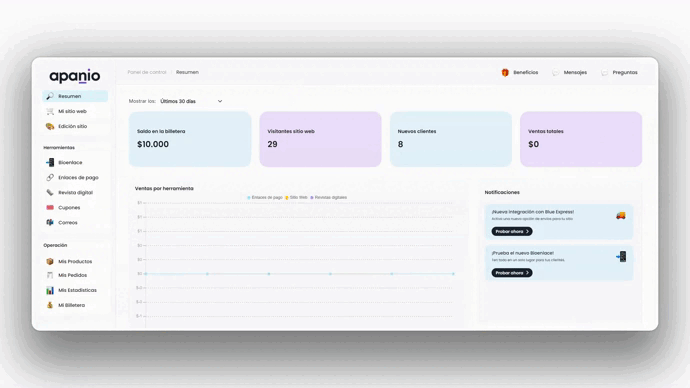Click the date range dropdown chevron
This screenshot has height=388, width=690.
[x=220, y=101]
